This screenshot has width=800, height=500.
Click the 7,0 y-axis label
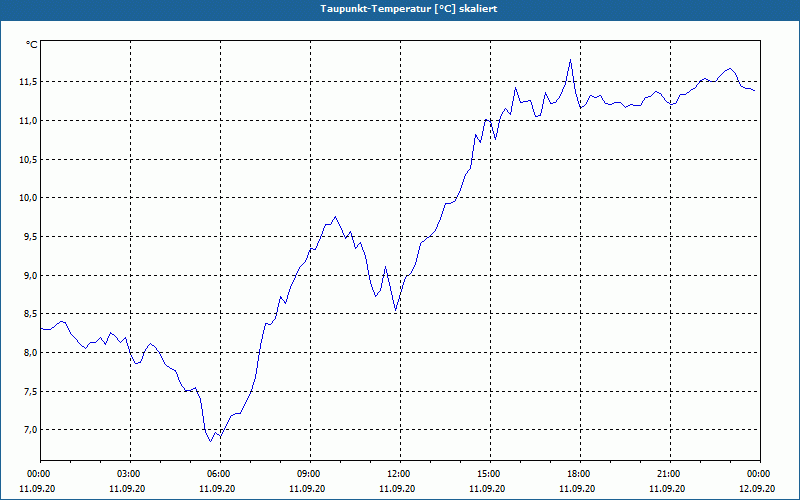29,430
